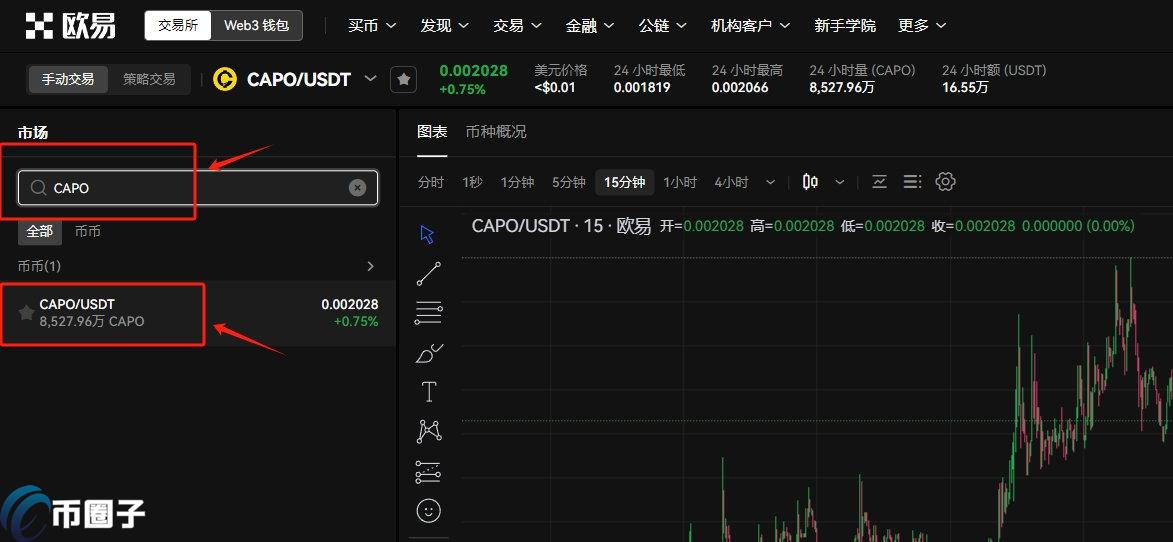This screenshot has height=542, width=1173.
Task: Click the 24 小时量 value 8,527.96万
Action: (842, 87)
